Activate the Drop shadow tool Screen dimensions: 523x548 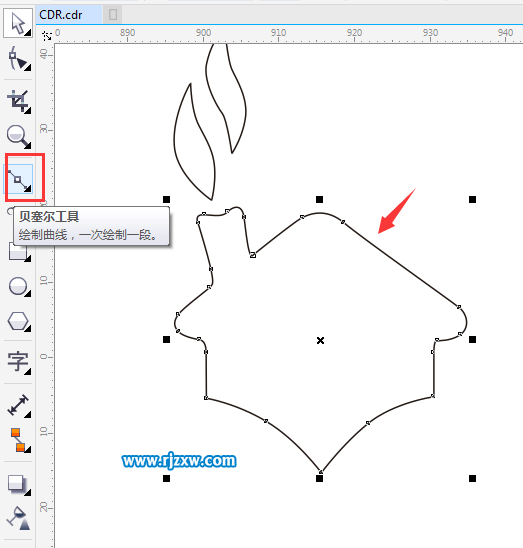[x=18, y=484]
